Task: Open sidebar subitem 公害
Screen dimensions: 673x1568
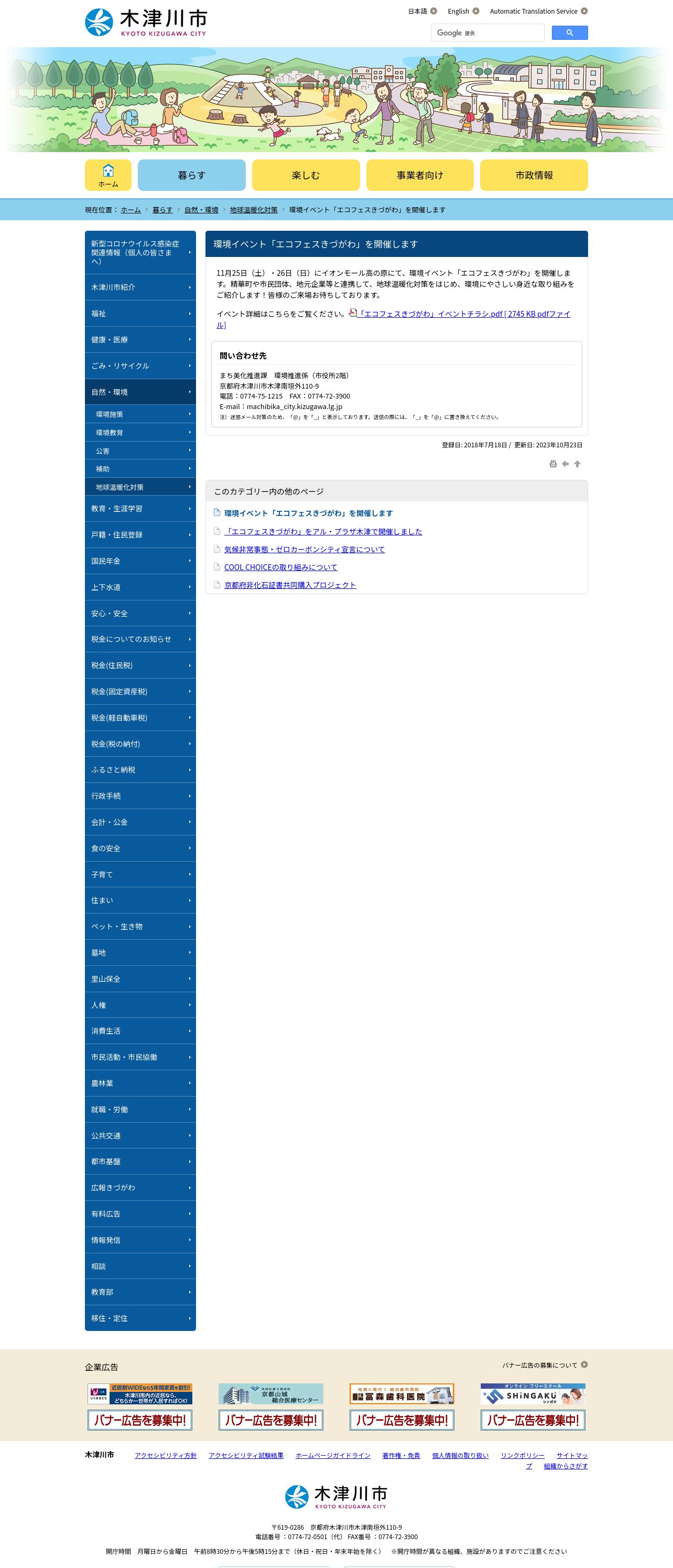Action: (140, 450)
